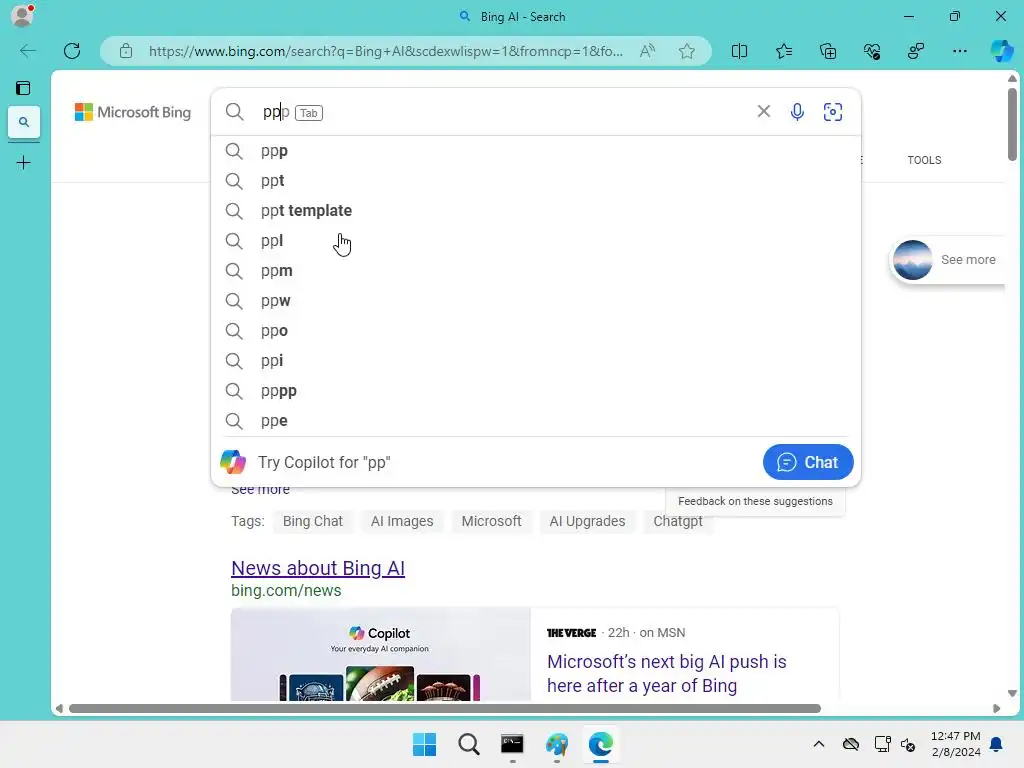Refresh the Bing page
This screenshot has height=768, width=1024.
point(72,51)
